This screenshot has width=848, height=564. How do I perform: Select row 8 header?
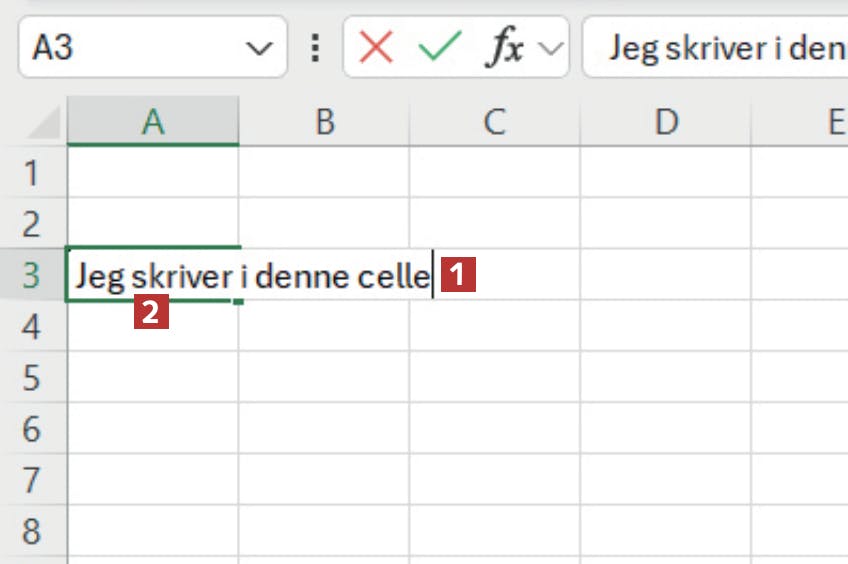pyautogui.click(x=30, y=531)
